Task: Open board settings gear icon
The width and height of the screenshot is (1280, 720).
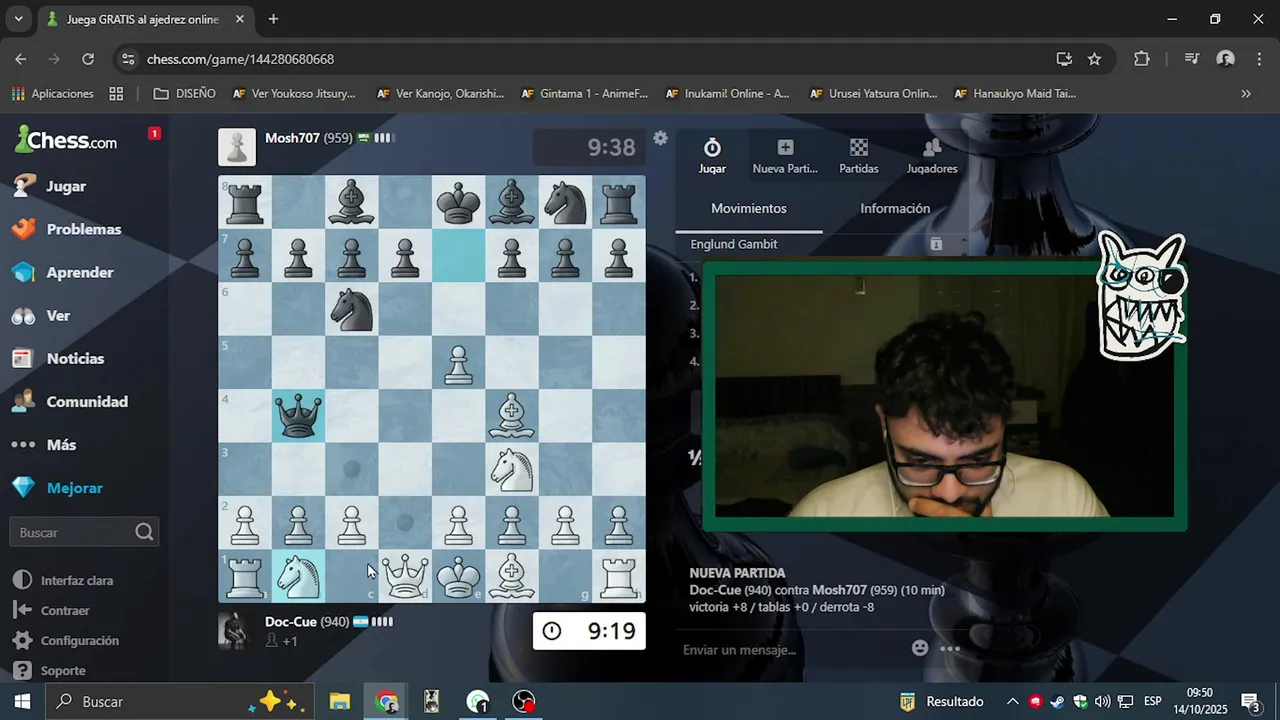Action: point(660,138)
